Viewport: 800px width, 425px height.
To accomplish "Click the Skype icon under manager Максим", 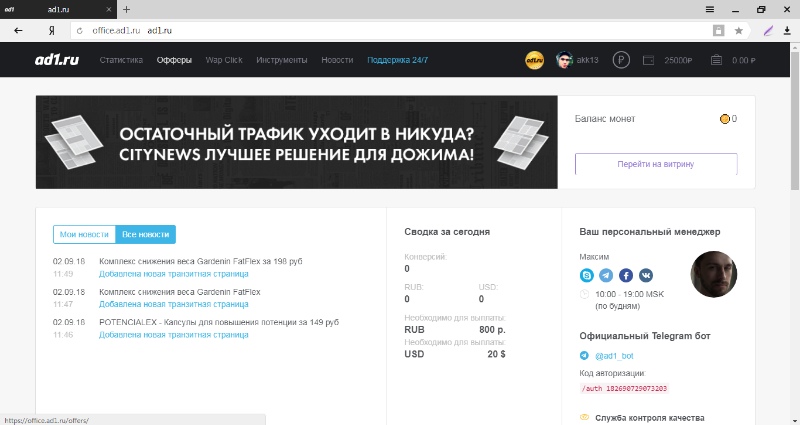I will tap(587, 274).
